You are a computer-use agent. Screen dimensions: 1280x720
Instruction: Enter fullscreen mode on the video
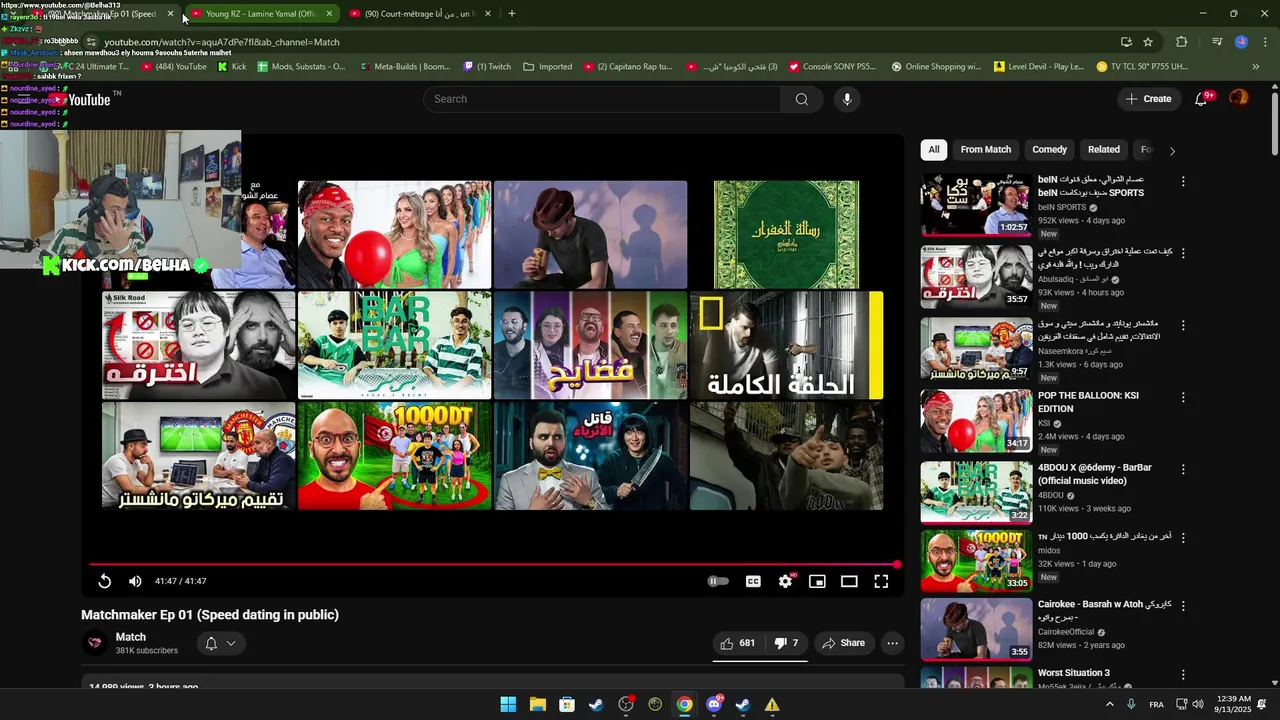point(881,581)
